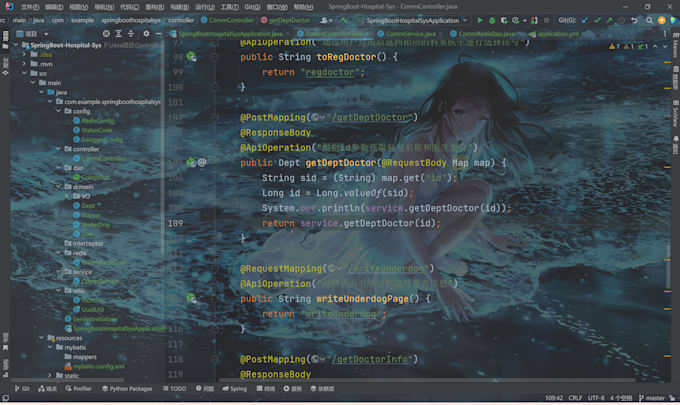The image size is (680, 405).
Task: Click the Git update project blue arrow
Action: (x=585, y=20)
